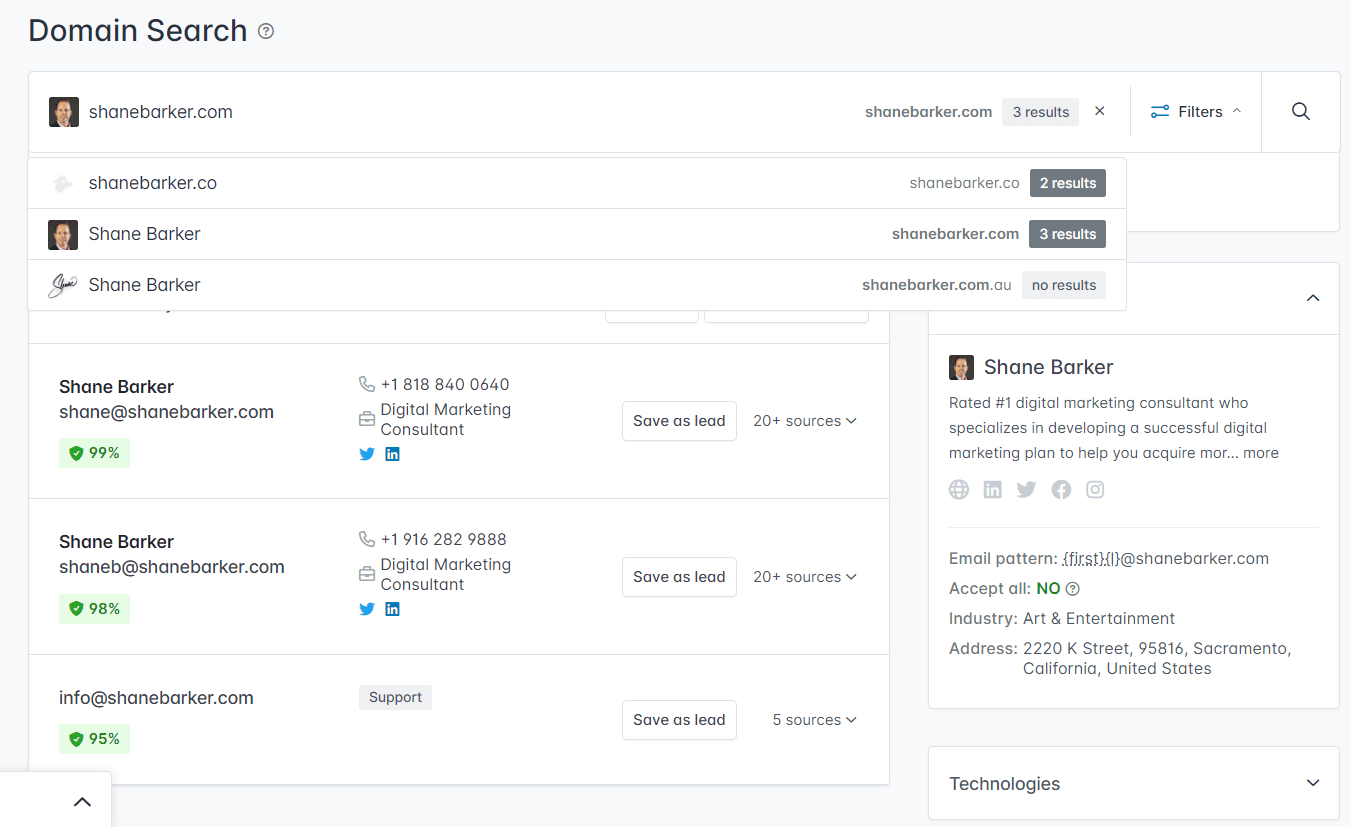This screenshot has width=1351, height=827.
Task: Click the briefcase icon in second contact row
Action: [367, 574]
